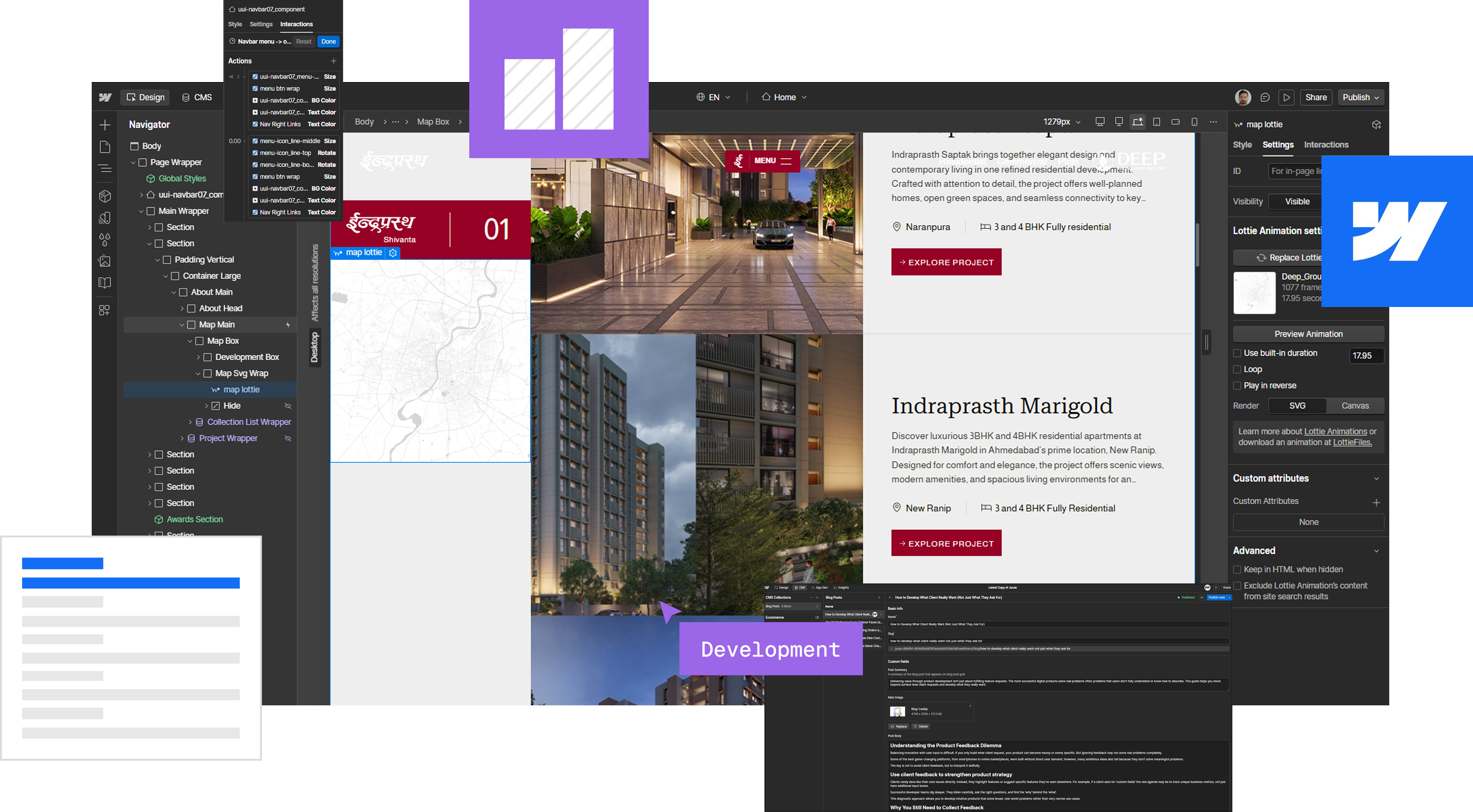Add a new action with plus icon

point(333,61)
